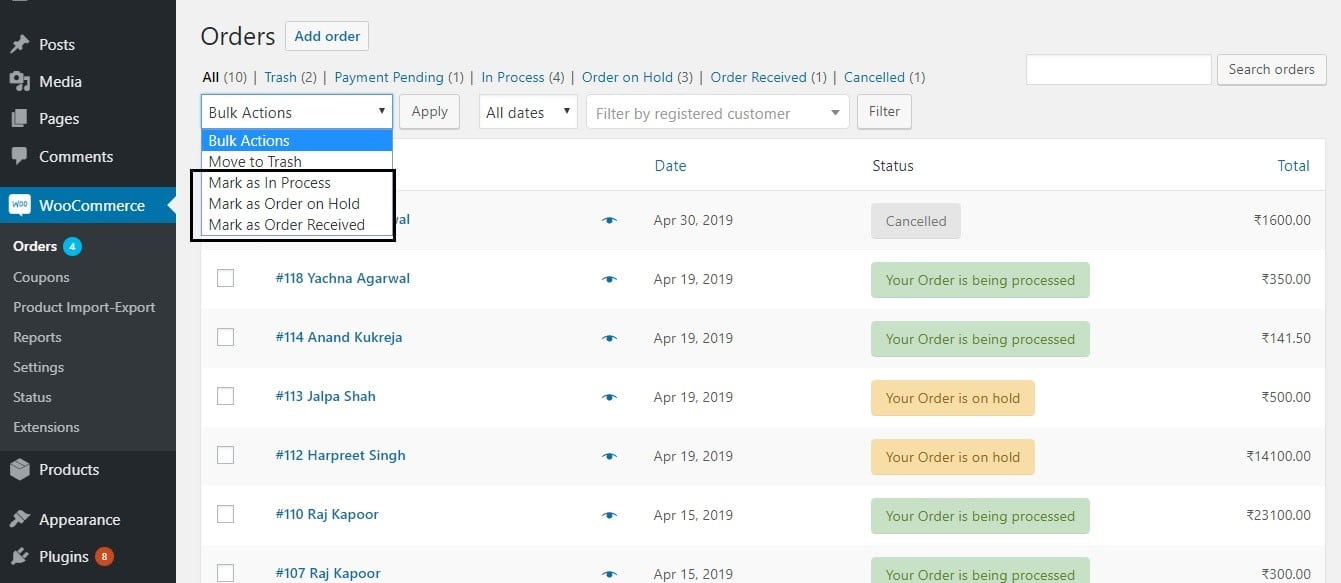
Task: Click the Products box icon
Action: point(19,469)
